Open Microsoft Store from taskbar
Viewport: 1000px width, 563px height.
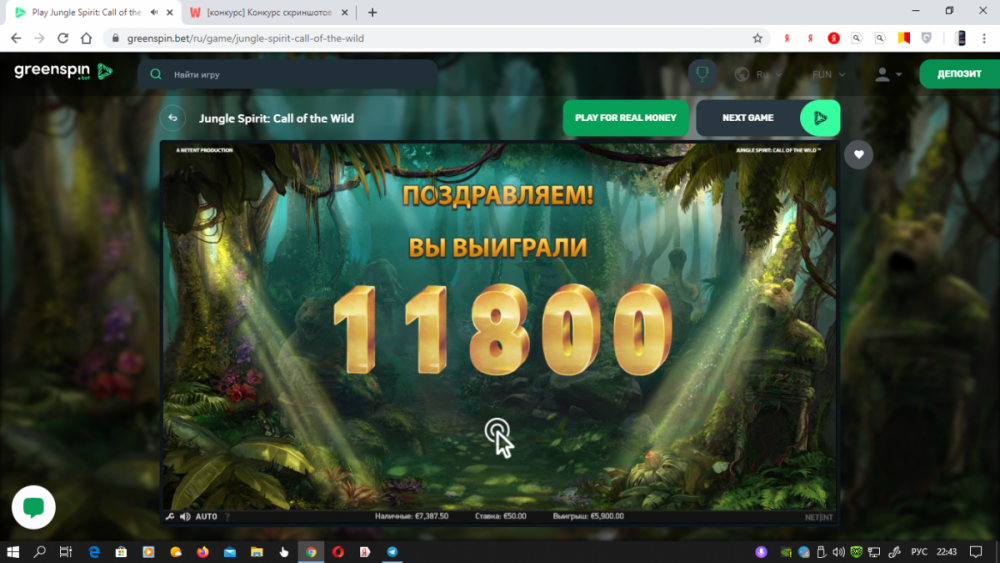[121, 552]
